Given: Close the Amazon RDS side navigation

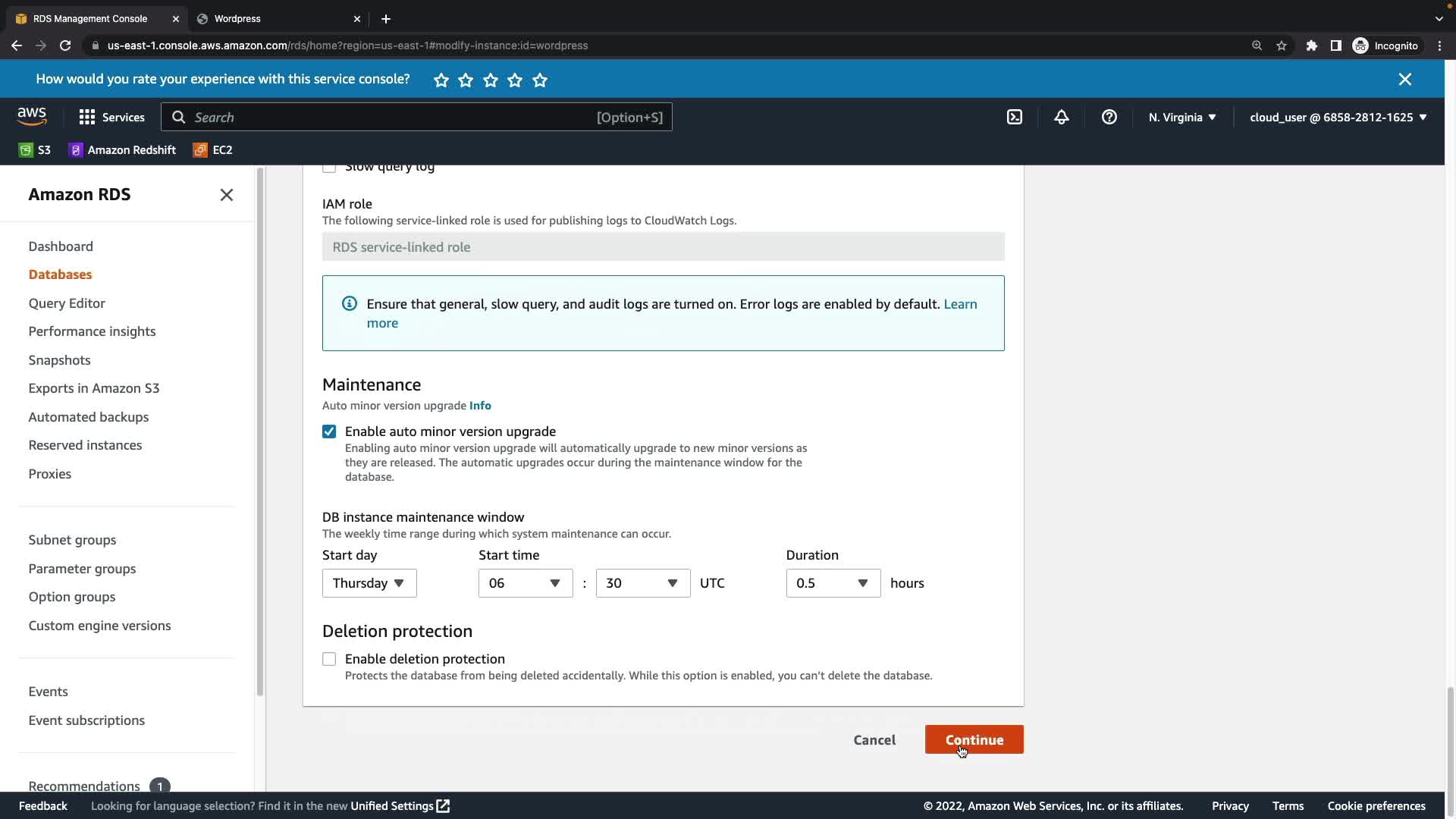Looking at the screenshot, I should (x=226, y=195).
